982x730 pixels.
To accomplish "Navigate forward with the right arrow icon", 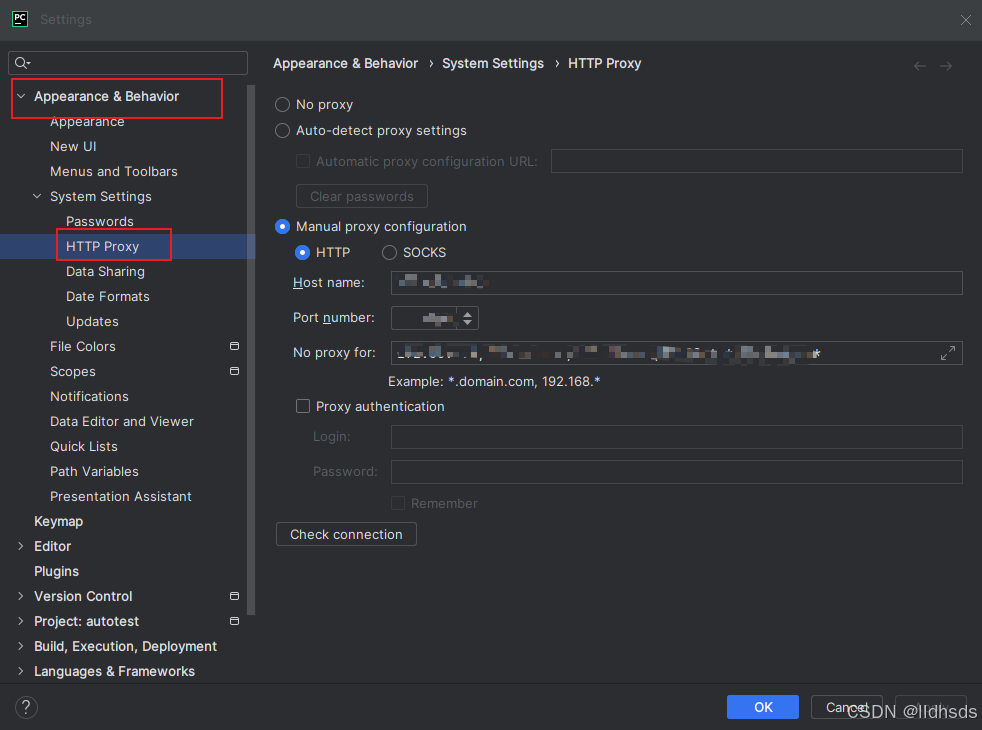I will [x=946, y=66].
